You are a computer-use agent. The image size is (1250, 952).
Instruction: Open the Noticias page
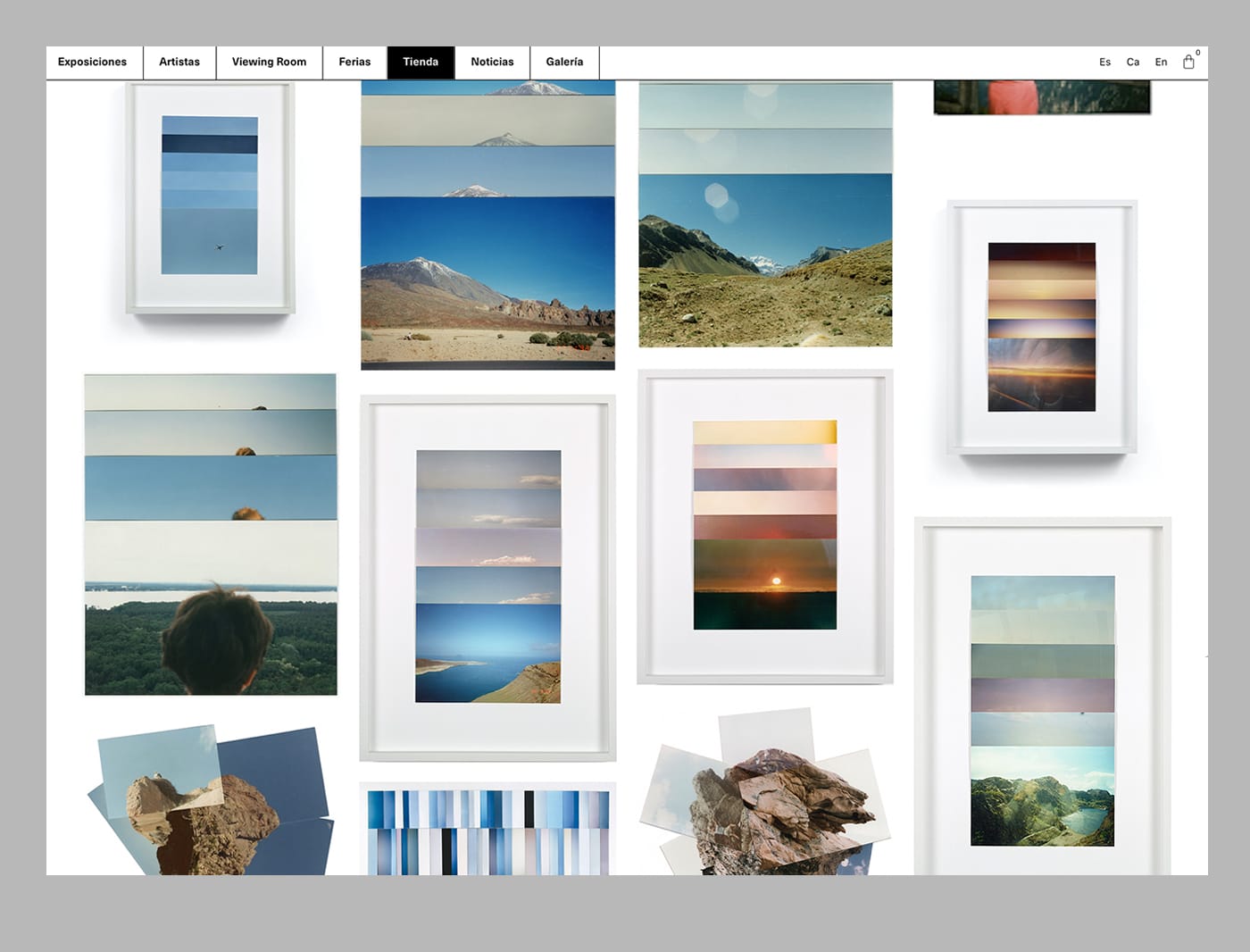point(492,62)
